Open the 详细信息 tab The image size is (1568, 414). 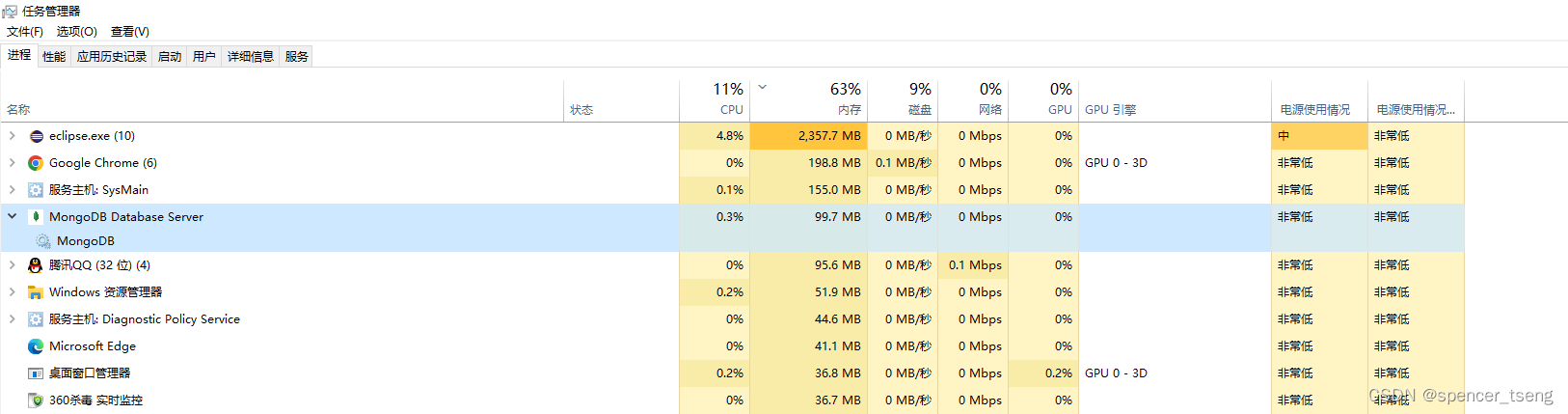[251, 57]
